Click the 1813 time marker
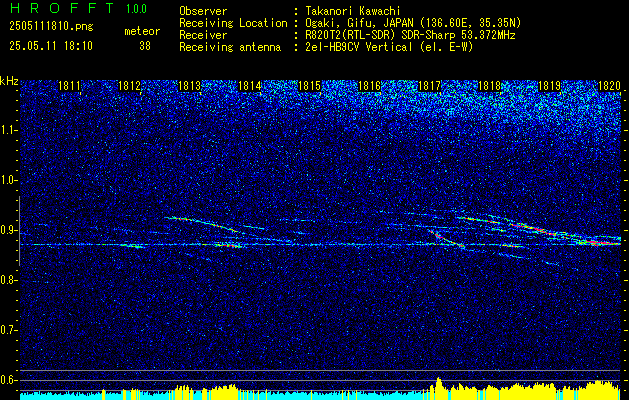 click(x=189, y=86)
